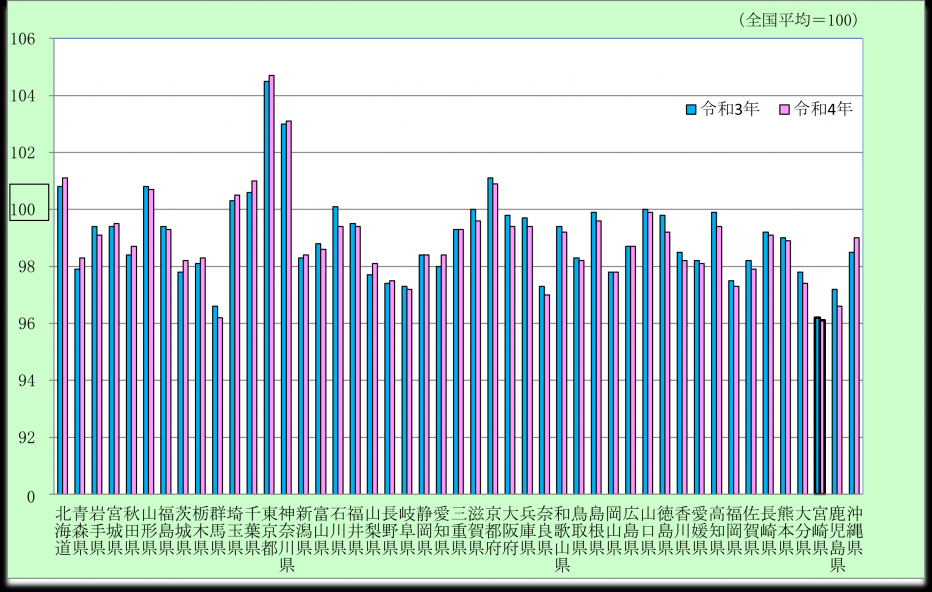
Task: Select the 北海道 axis label
Action: coord(63,531)
